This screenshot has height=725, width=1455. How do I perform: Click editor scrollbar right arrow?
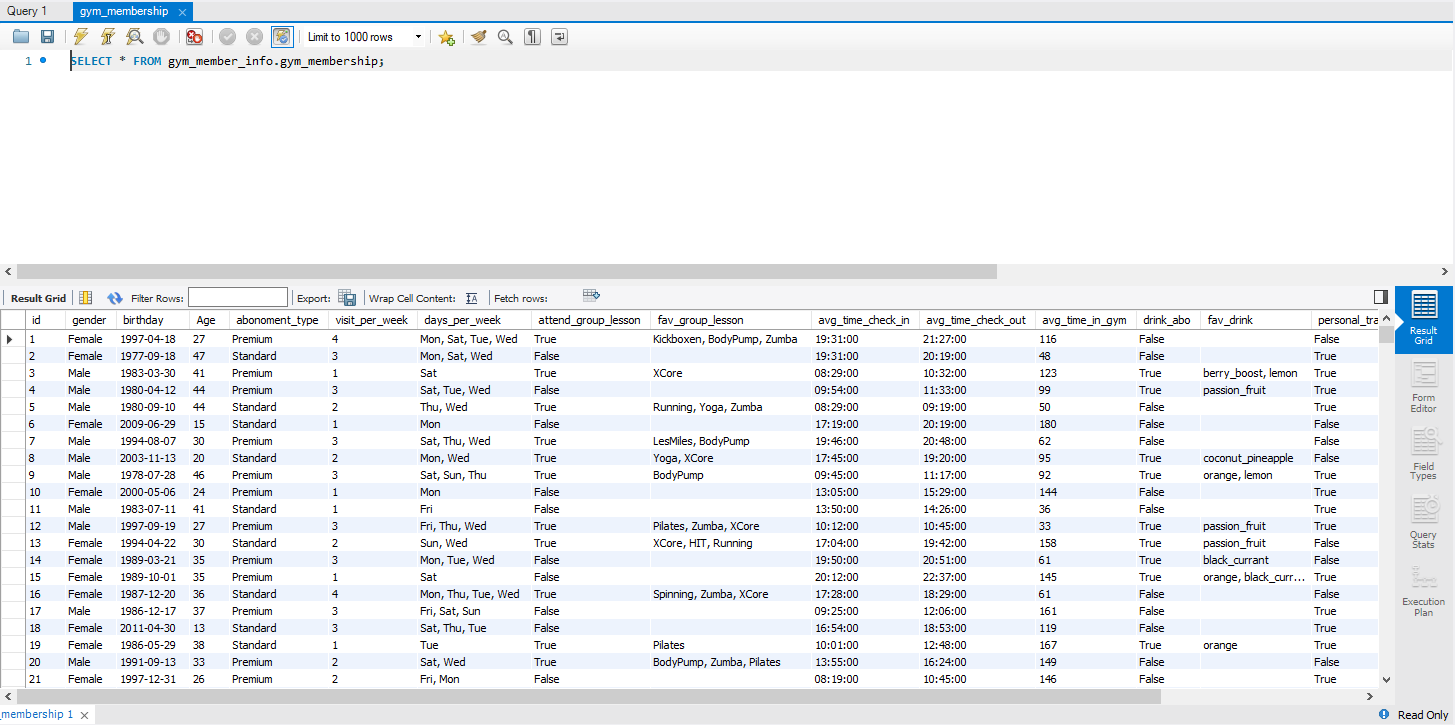pos(1446,271)
